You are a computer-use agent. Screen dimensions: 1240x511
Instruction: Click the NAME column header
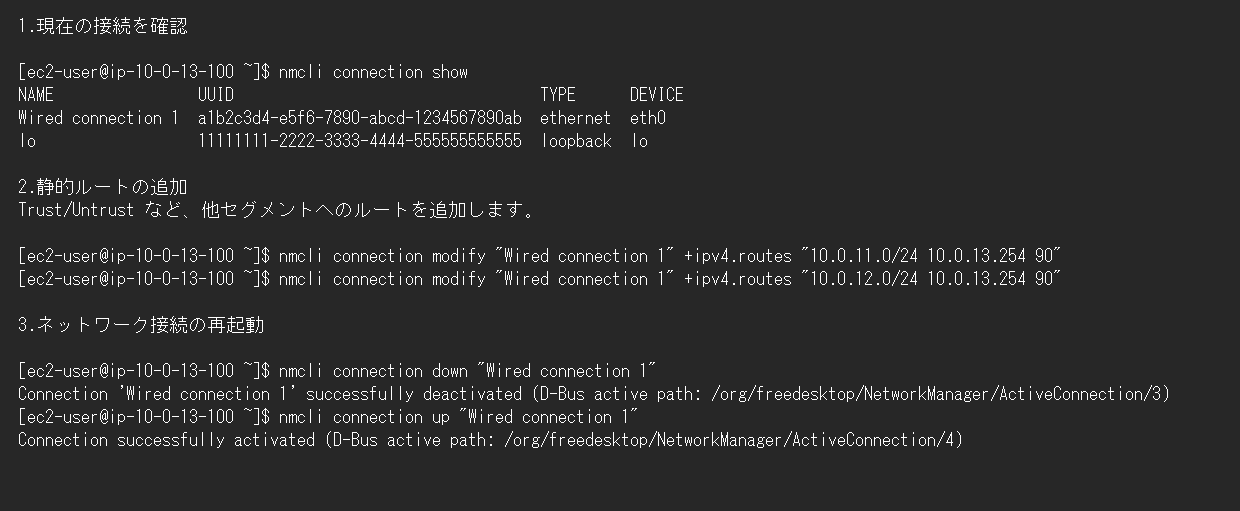[36, 95]
